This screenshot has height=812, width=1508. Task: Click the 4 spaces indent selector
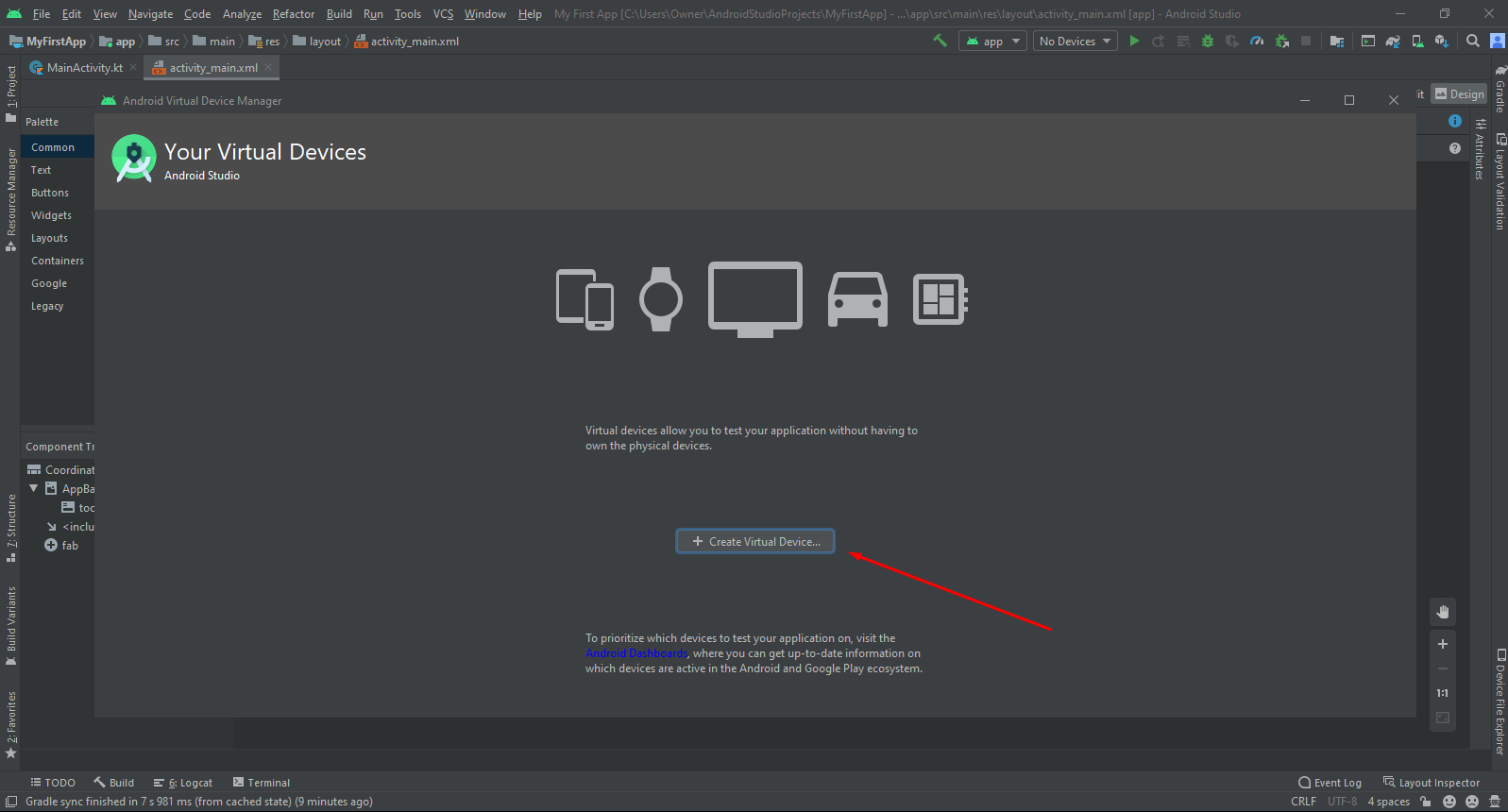click(1388, 802)
